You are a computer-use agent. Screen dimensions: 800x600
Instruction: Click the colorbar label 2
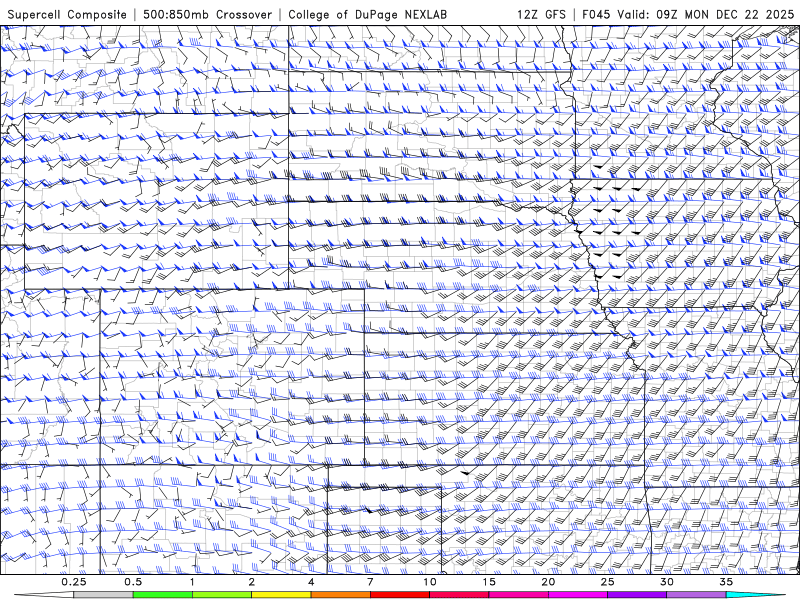(252, 582)
